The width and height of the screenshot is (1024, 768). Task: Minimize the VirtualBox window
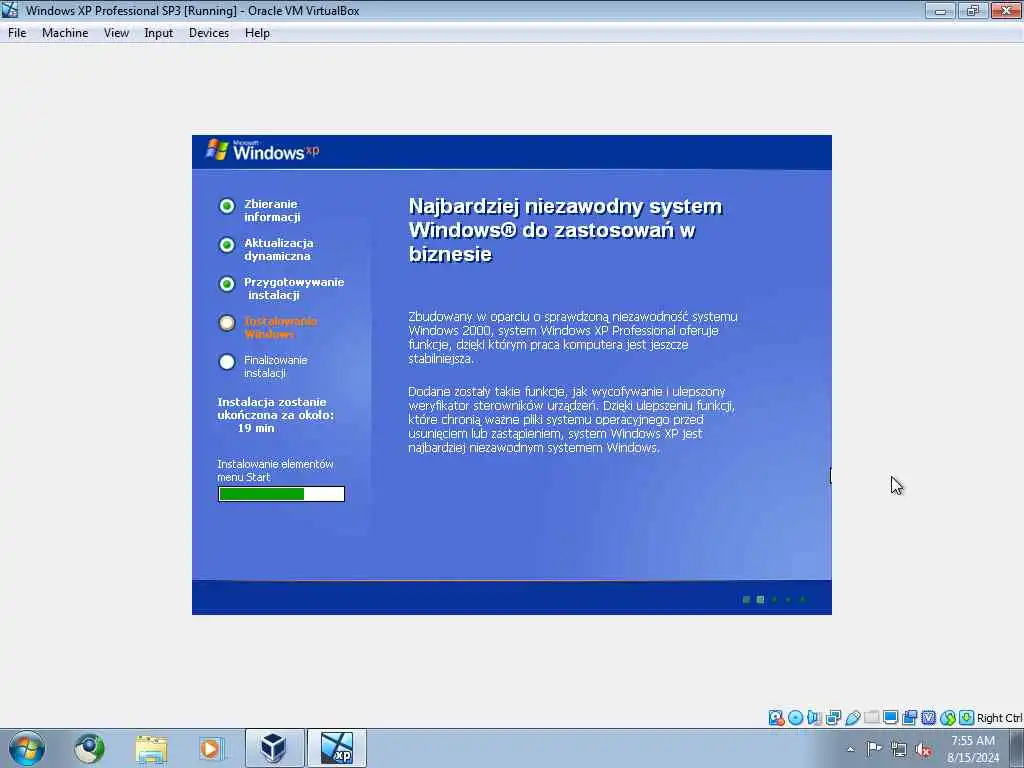click(x=940, y=10)
